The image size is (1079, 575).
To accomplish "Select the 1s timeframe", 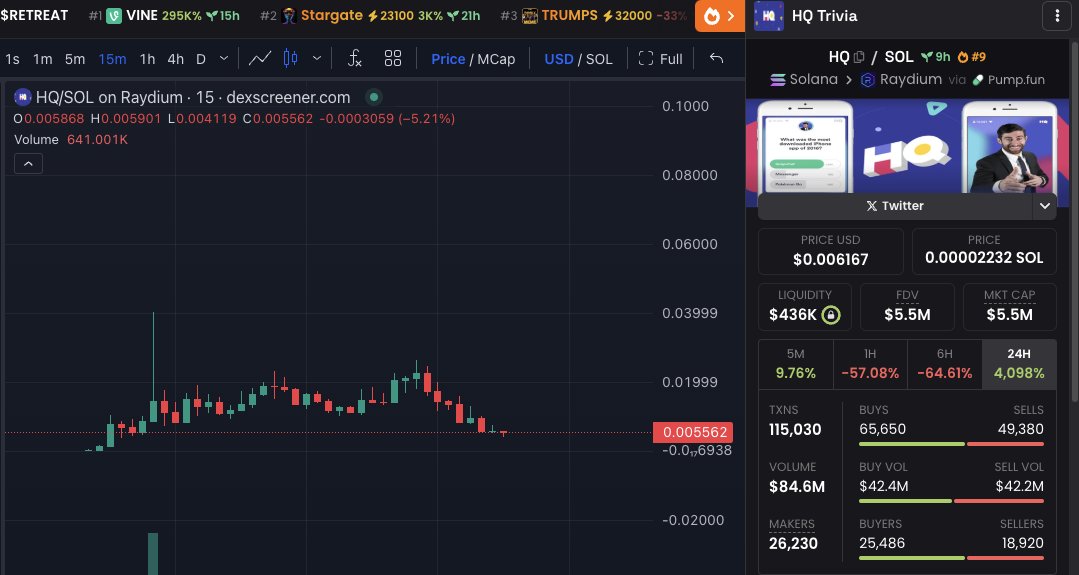I will pos(12,59).
